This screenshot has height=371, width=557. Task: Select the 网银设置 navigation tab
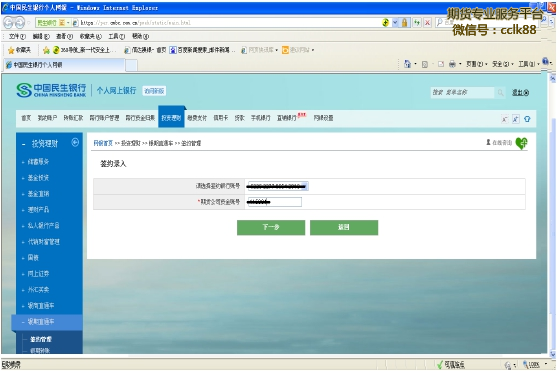[323, 118]
